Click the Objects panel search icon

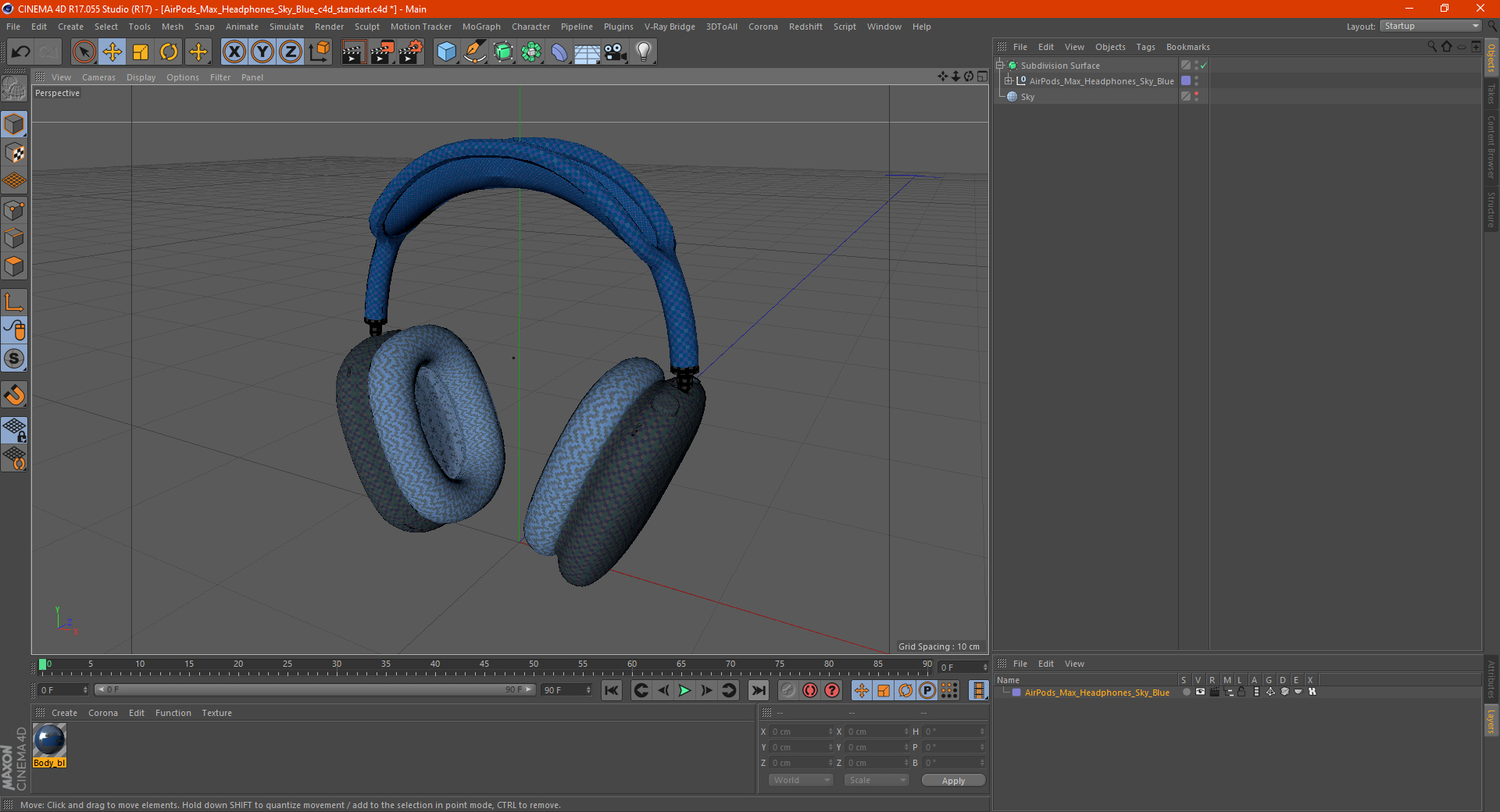[1432, 47]
